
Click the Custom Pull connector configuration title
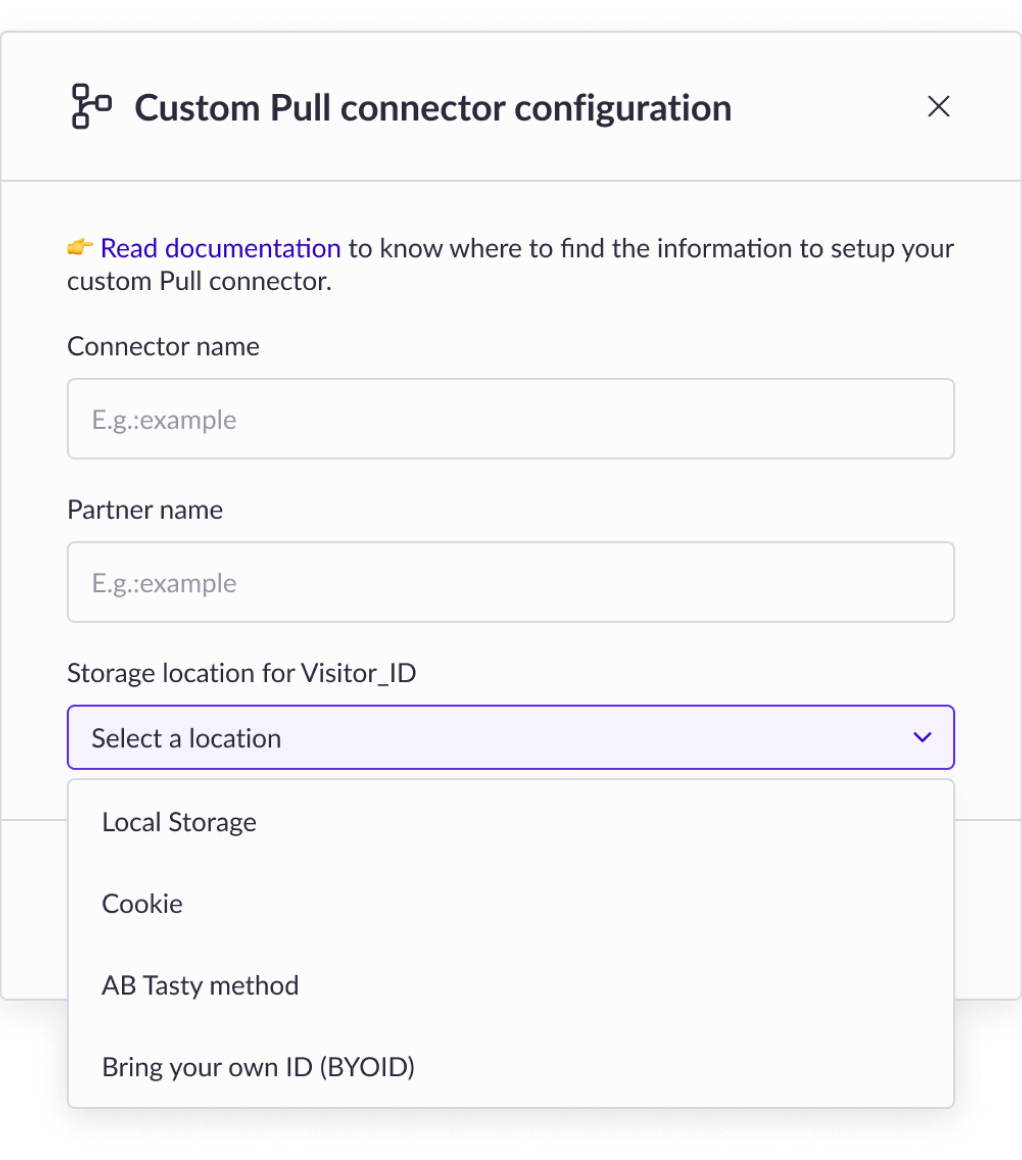click(x=433, y=108)
